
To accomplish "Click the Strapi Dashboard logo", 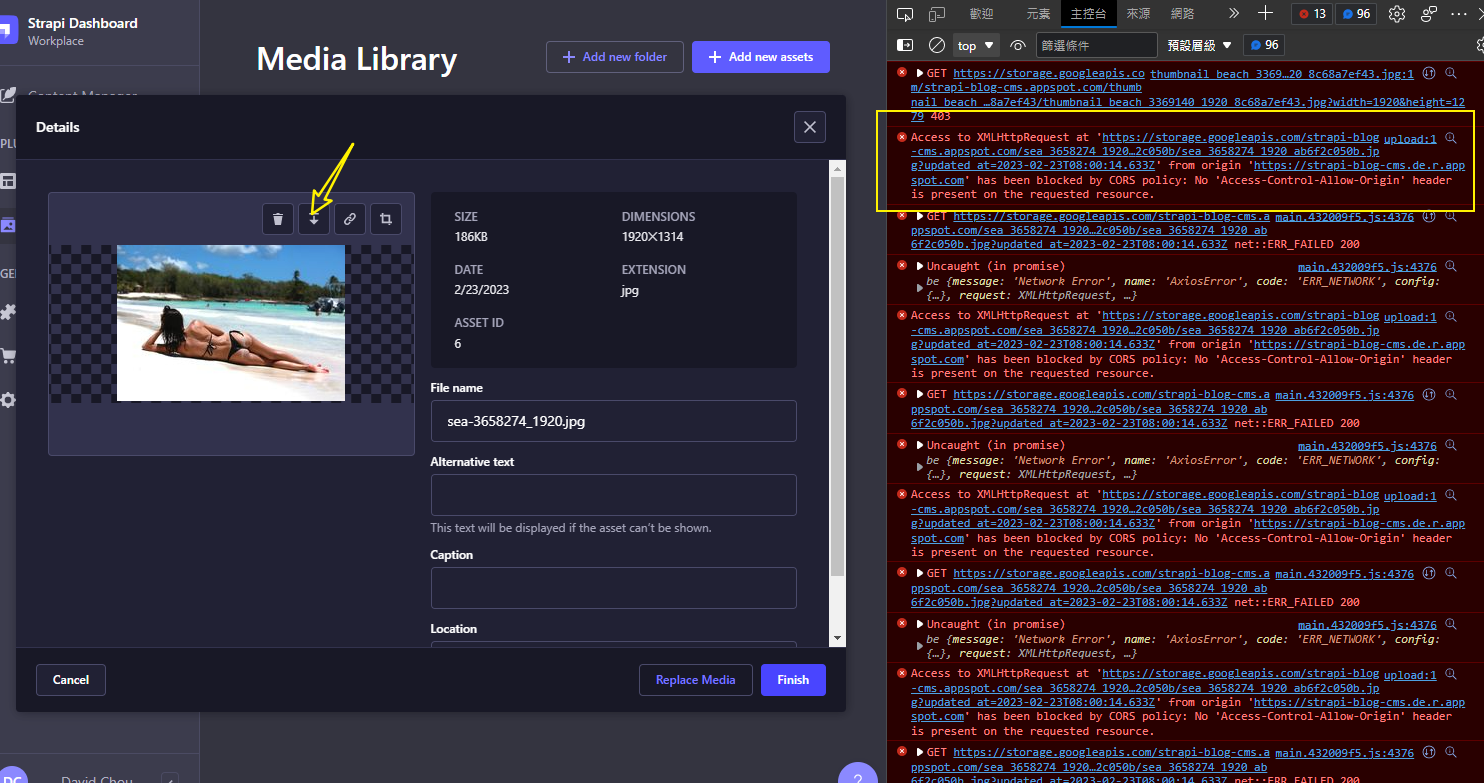I will click(x=9, y=30).
